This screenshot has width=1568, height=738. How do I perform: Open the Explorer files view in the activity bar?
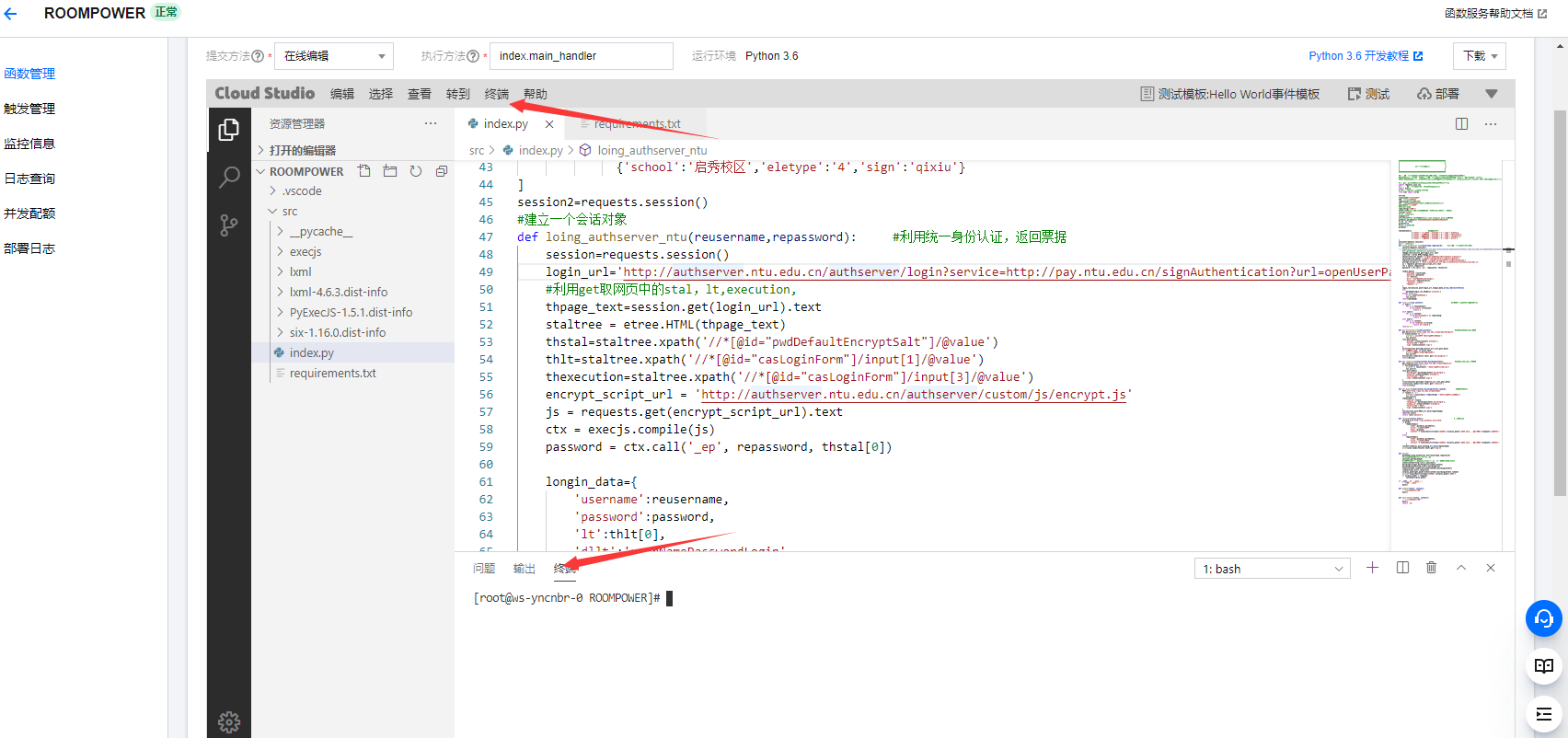click(x=229, y=131)
